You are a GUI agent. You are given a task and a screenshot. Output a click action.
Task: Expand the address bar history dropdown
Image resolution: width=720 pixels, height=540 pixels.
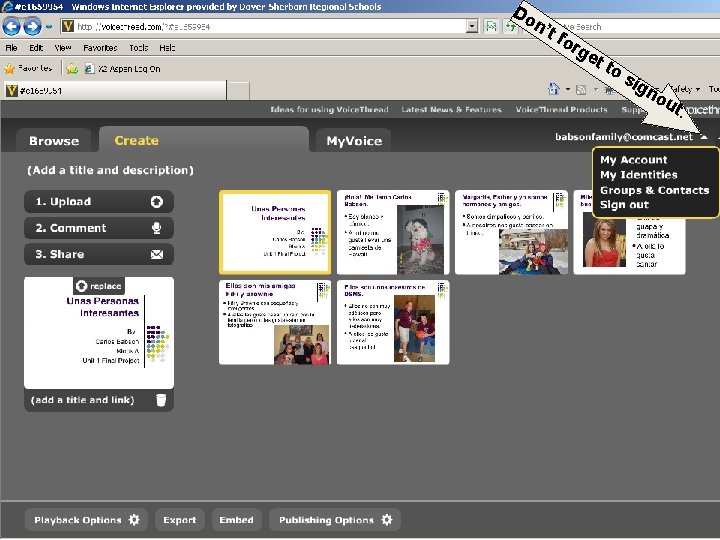coord(472,27)
